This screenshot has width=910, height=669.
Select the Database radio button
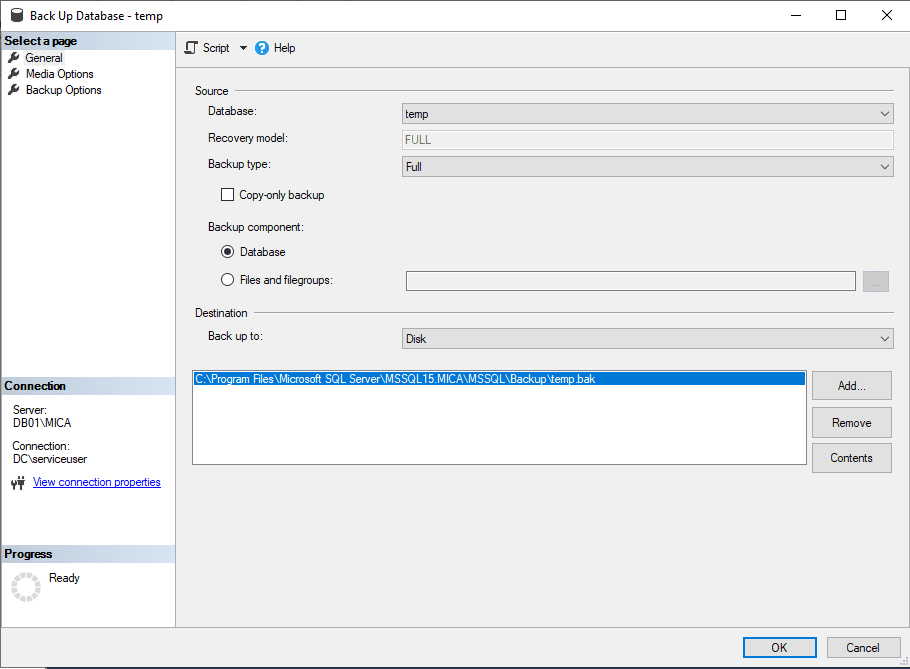click(227, 252)
